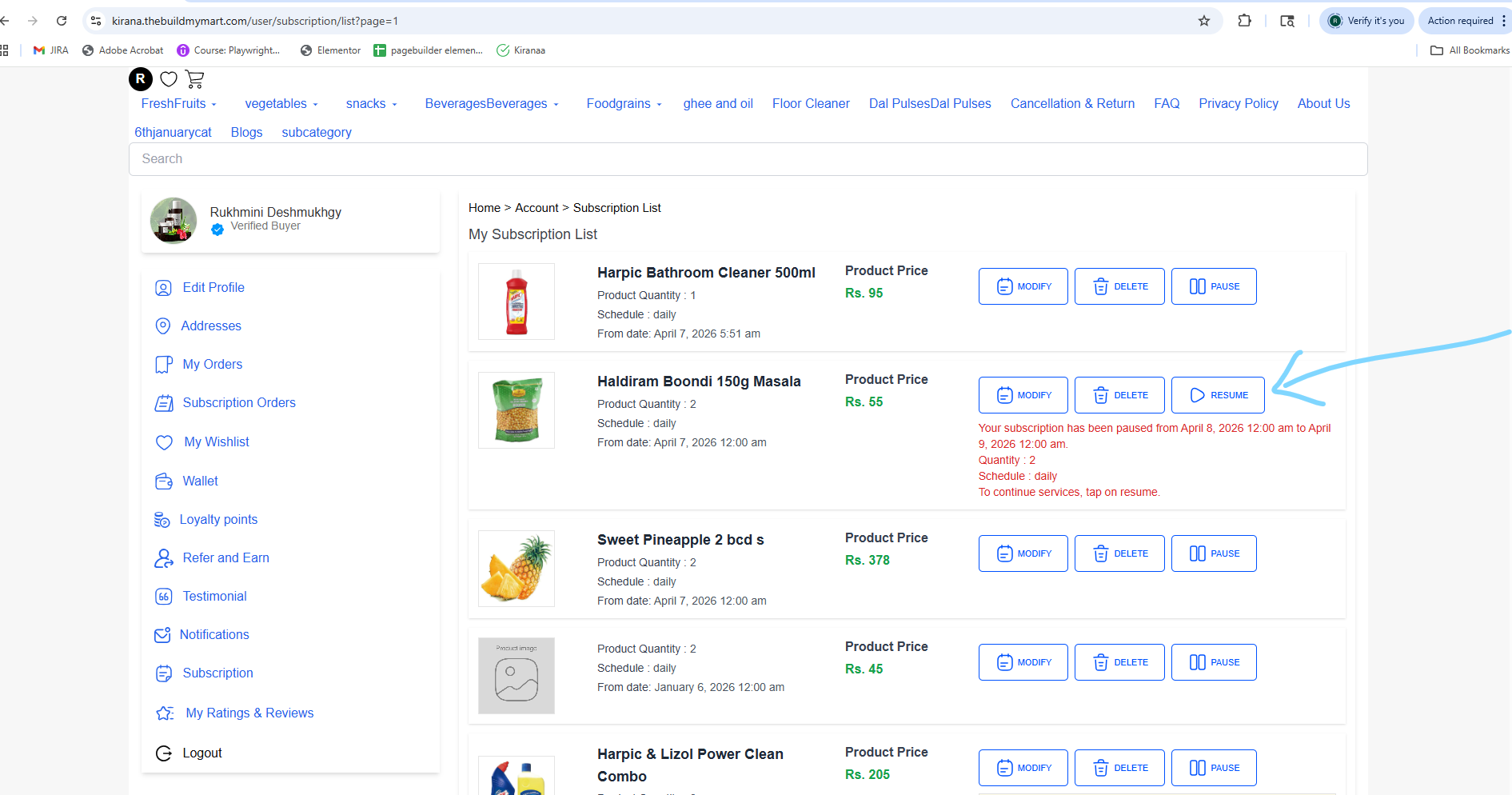Viewport: 1512px width, 795px height.
Task: Click the My Ratings & Reviews star icon
Action: point(165,713)
